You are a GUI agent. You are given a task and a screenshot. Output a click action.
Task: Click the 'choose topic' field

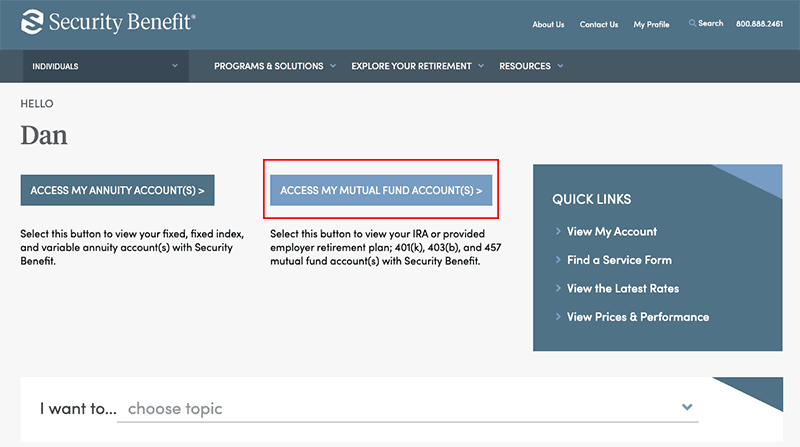[408, 409]
